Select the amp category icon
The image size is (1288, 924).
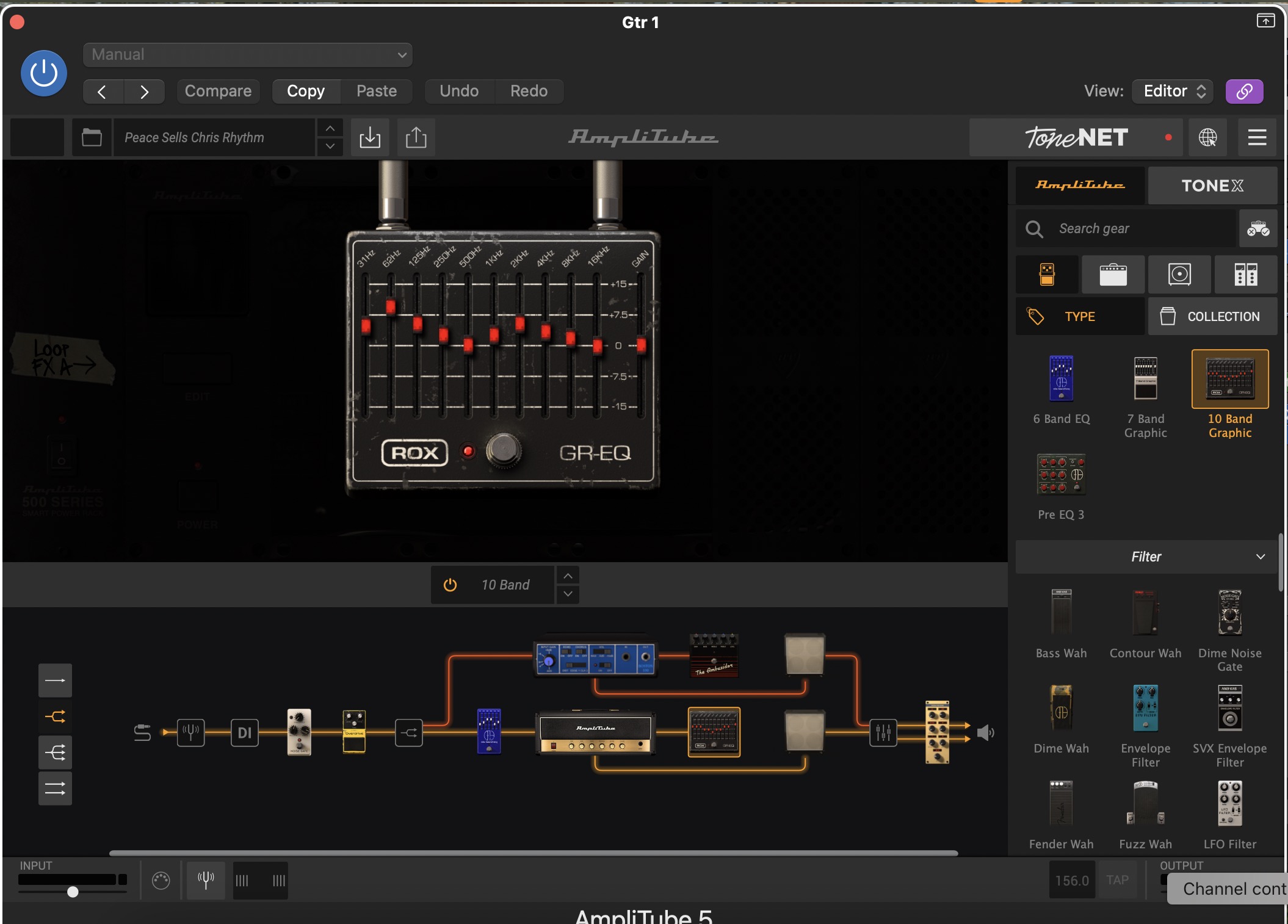point(1113,275)
